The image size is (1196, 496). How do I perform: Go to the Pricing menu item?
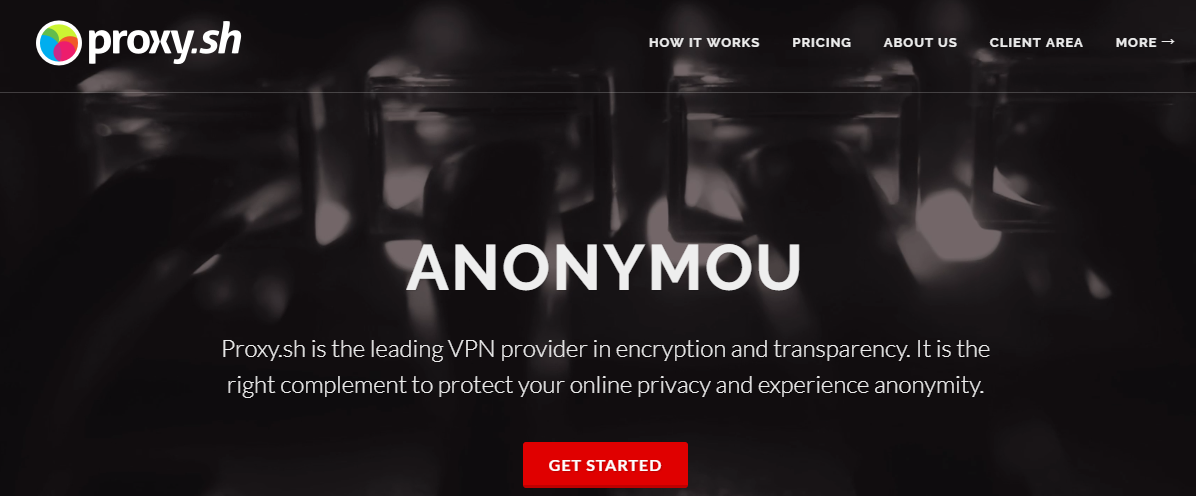tap(821, 43)
